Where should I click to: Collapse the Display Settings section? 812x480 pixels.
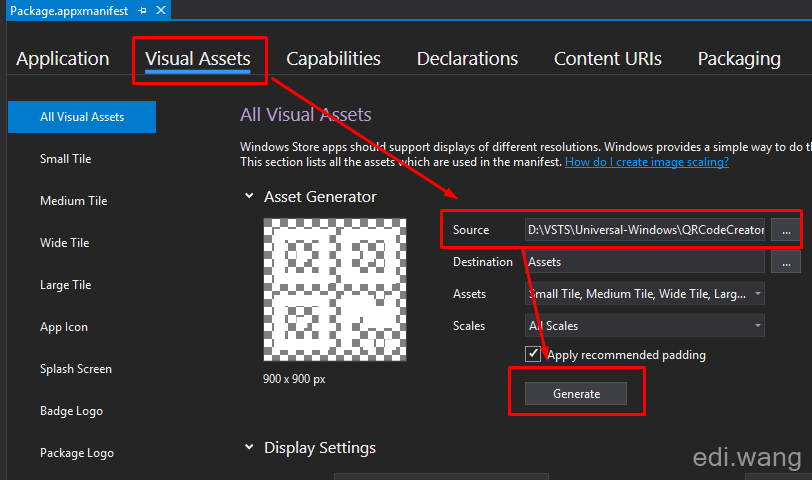pyautogui.click(x=249, y=447)
